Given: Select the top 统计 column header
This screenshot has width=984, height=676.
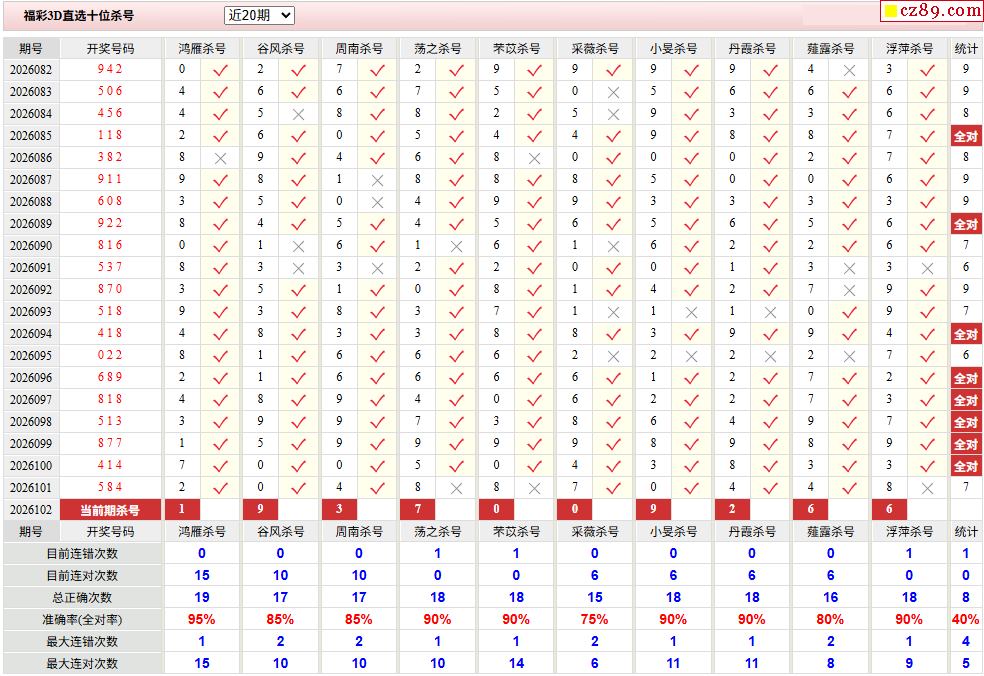Looking at the screenshot, I should (966, 48).
